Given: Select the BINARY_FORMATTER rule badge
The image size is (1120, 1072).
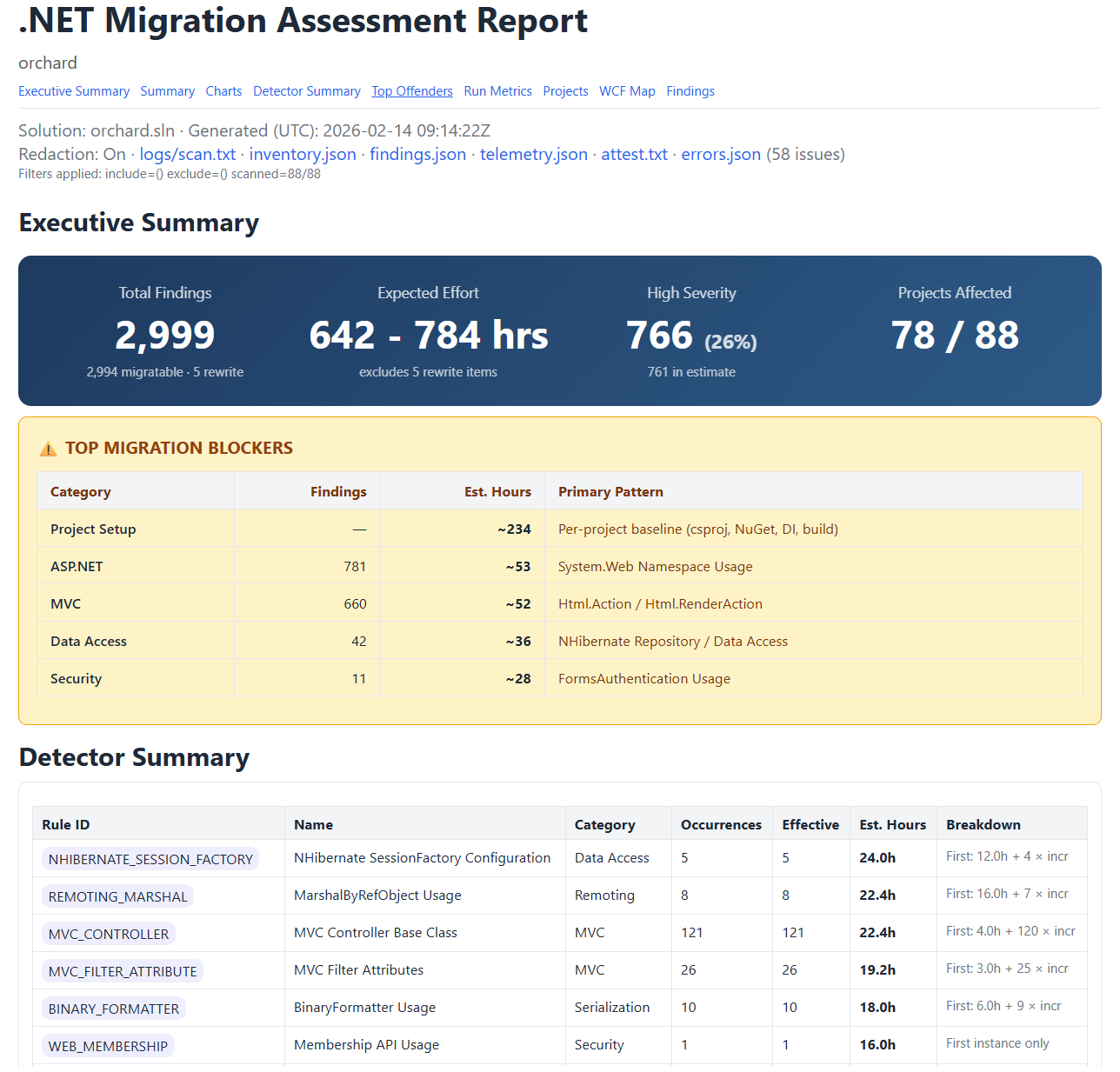Looking at the screenshot, I should point(113,1008).
